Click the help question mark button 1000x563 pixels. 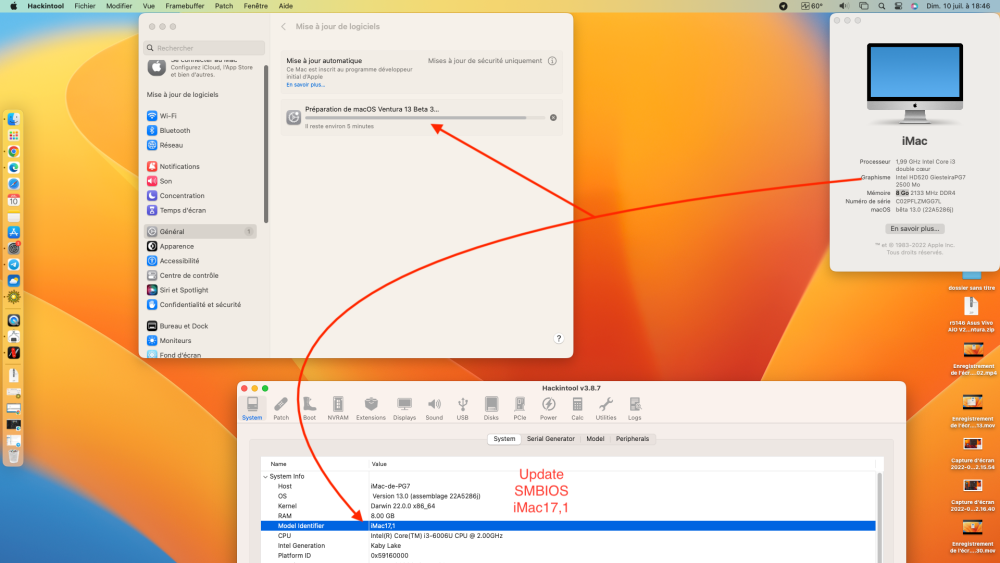559,339
